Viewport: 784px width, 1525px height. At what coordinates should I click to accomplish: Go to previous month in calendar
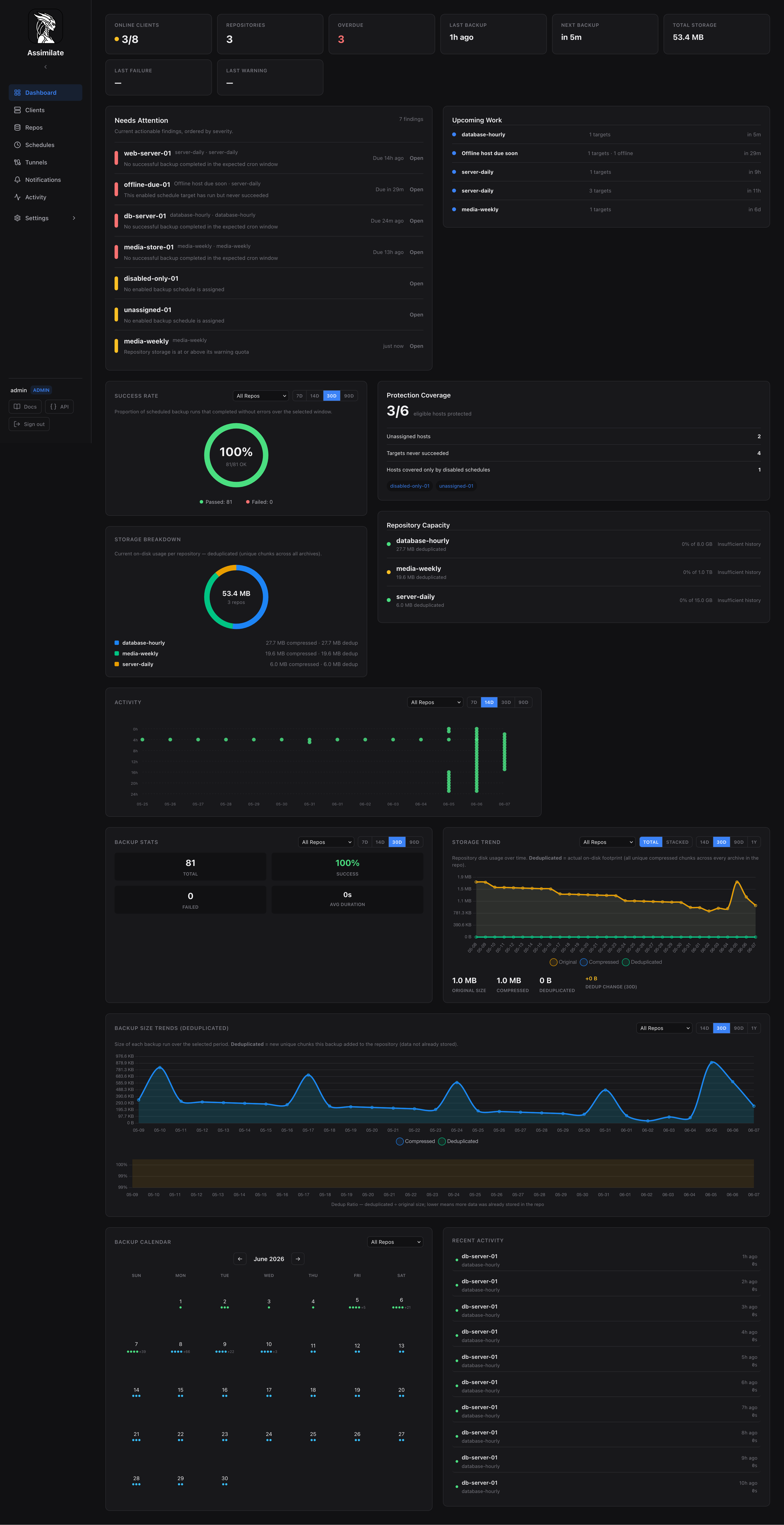click(240, 1259)
